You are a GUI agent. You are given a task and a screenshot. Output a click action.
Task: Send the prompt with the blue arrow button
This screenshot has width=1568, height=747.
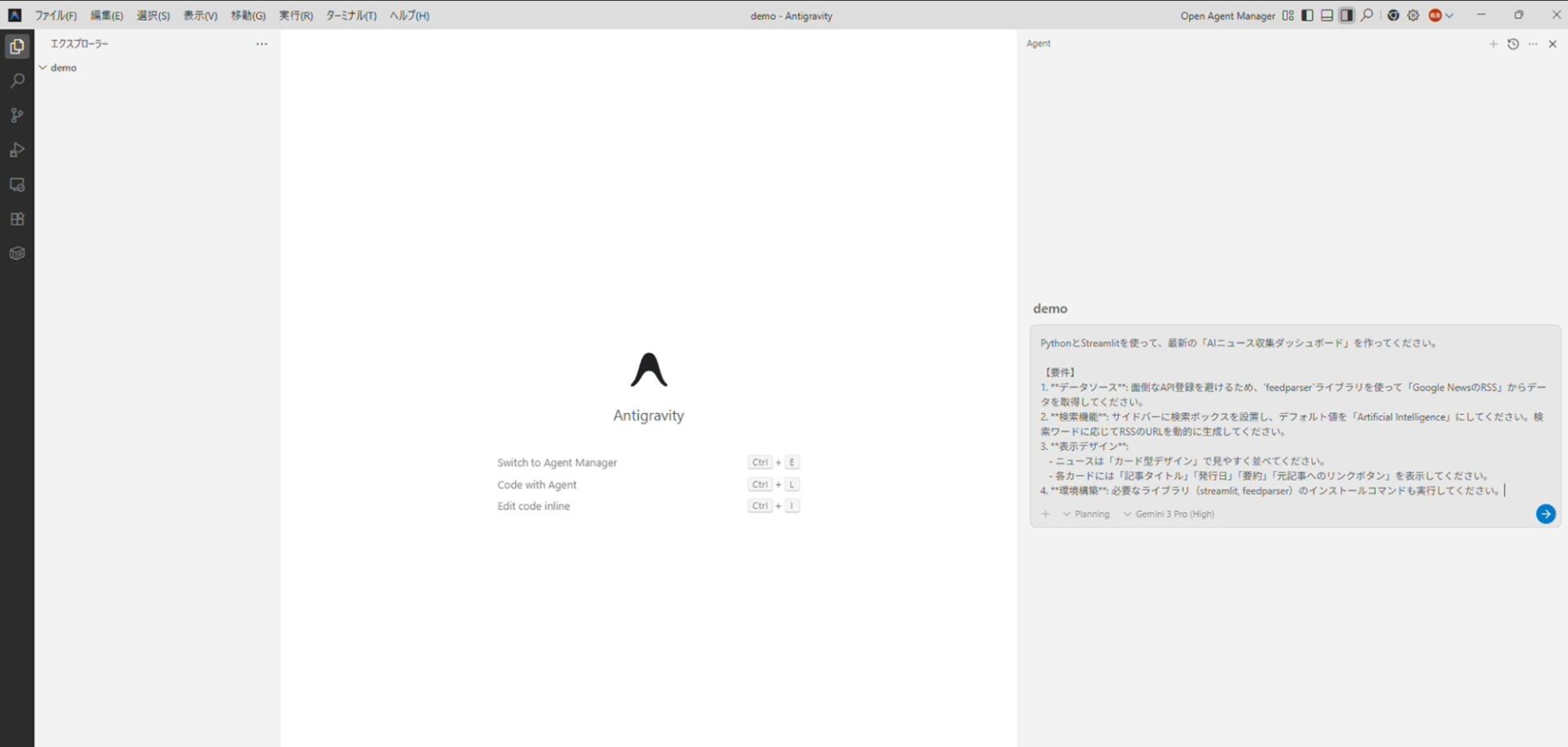point(1545,514)
